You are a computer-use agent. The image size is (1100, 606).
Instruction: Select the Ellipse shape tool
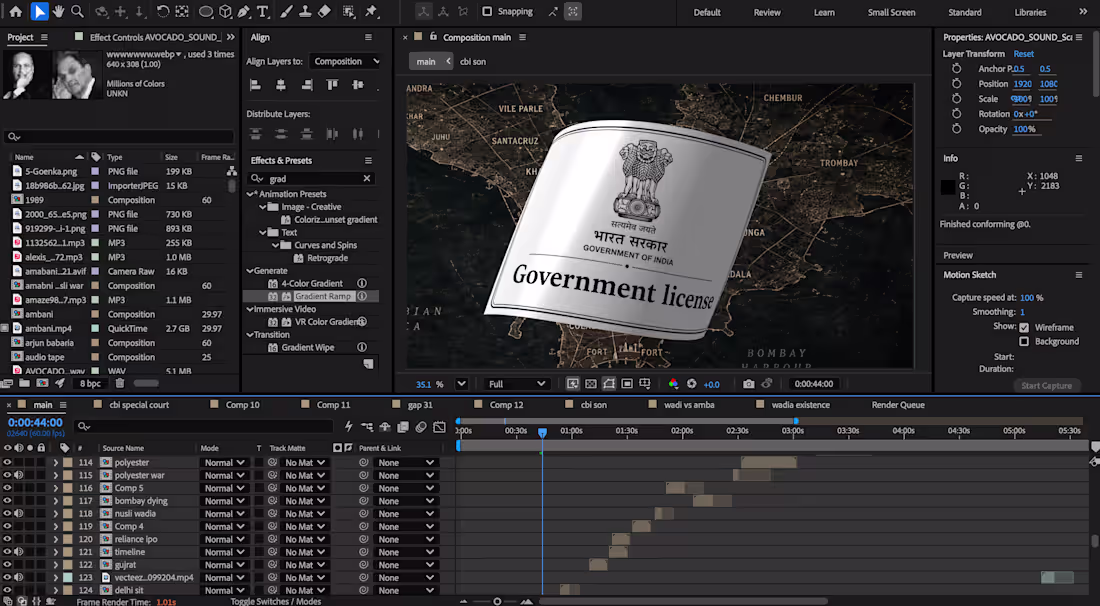(206, 11)
